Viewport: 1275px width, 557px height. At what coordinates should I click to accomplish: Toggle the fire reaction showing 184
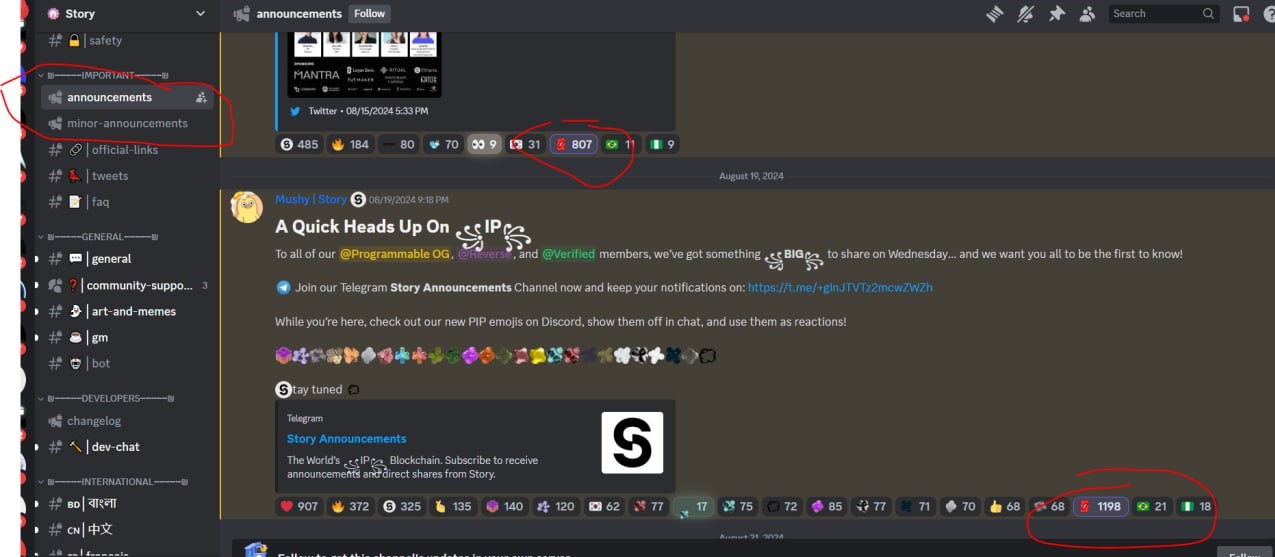351,144
